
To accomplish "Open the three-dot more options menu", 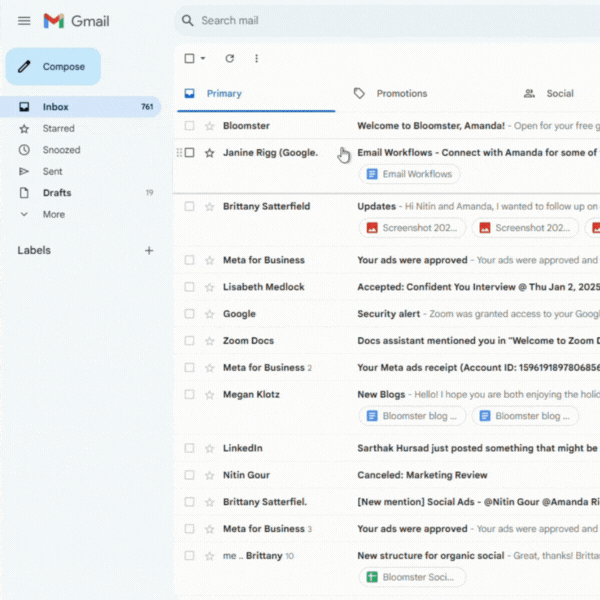I will pyautogui.click(x=256, y=59).
